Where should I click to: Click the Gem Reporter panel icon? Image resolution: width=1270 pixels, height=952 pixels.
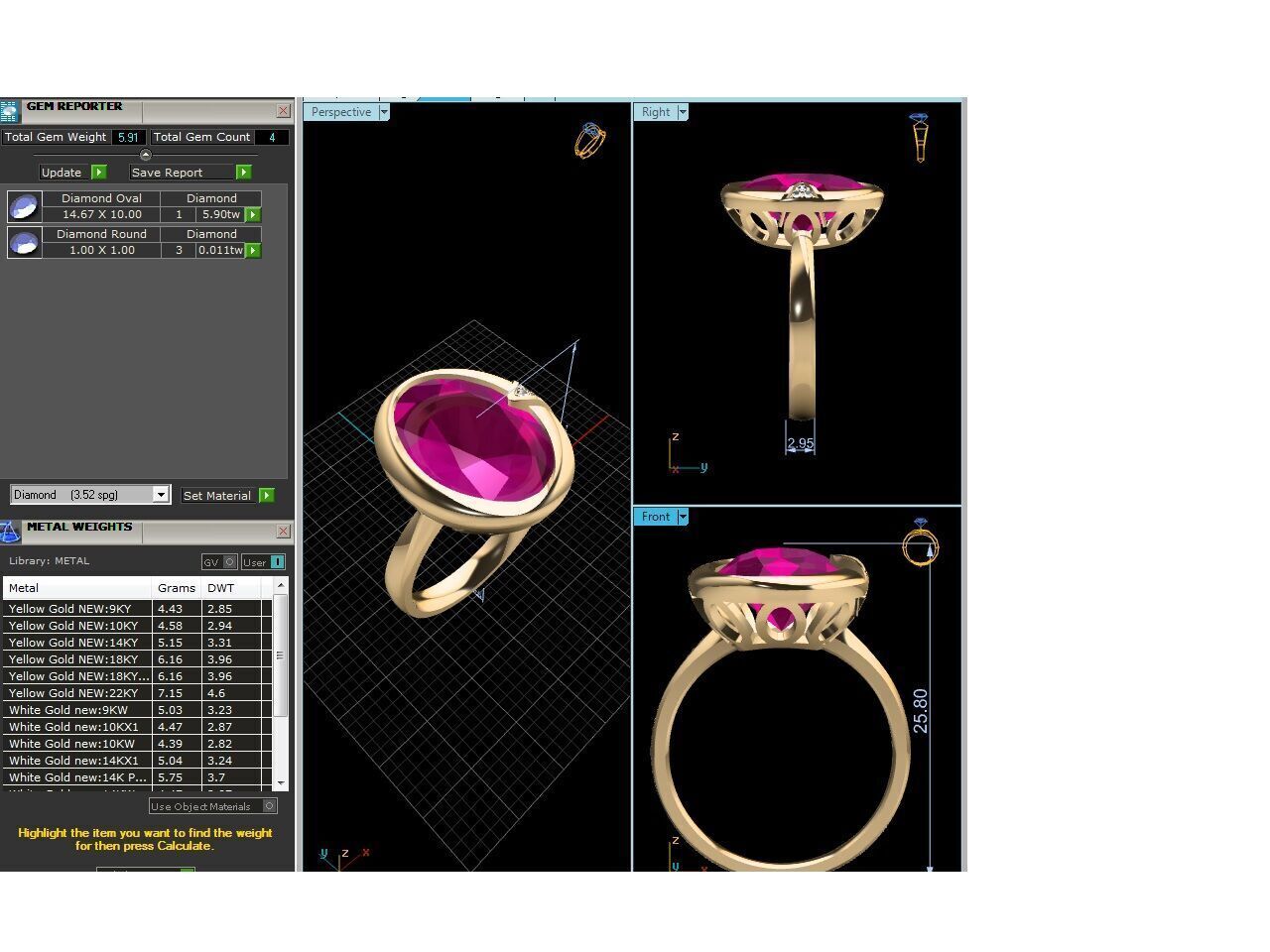coord(10,111)
